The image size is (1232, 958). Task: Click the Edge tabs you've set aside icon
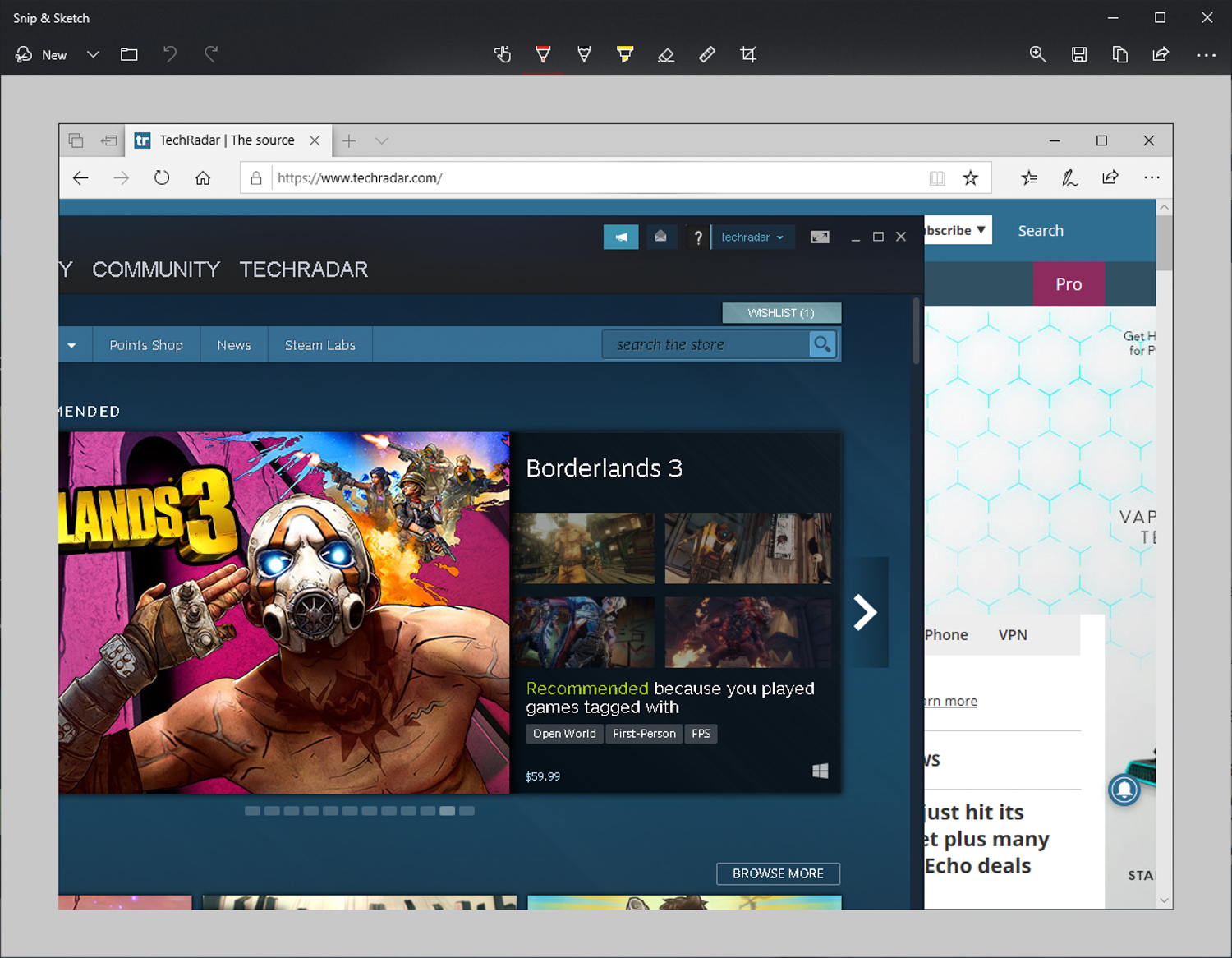click(x=76, y=140)
